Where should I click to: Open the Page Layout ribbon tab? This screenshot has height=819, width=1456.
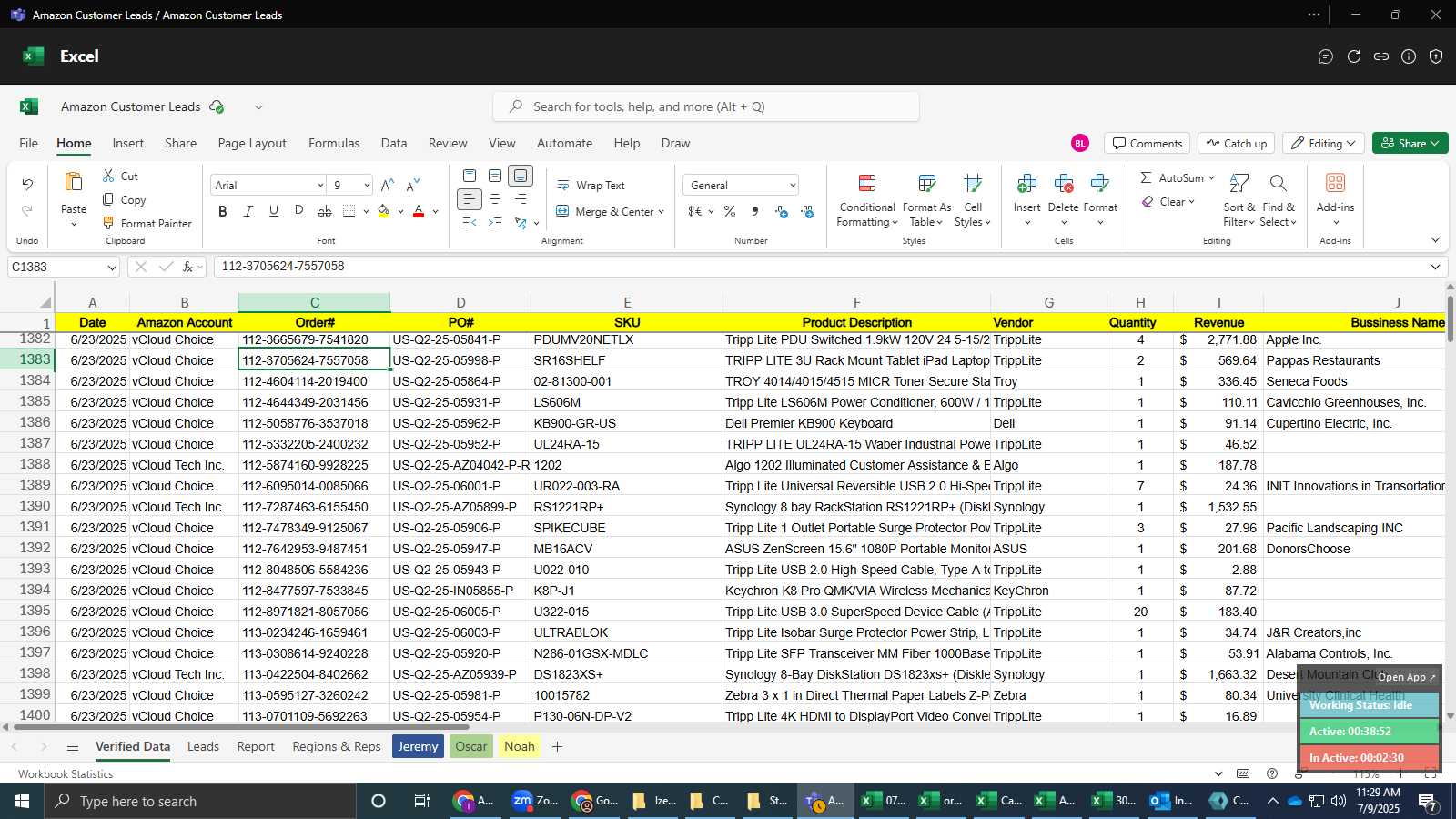click(x=252, y=143)
